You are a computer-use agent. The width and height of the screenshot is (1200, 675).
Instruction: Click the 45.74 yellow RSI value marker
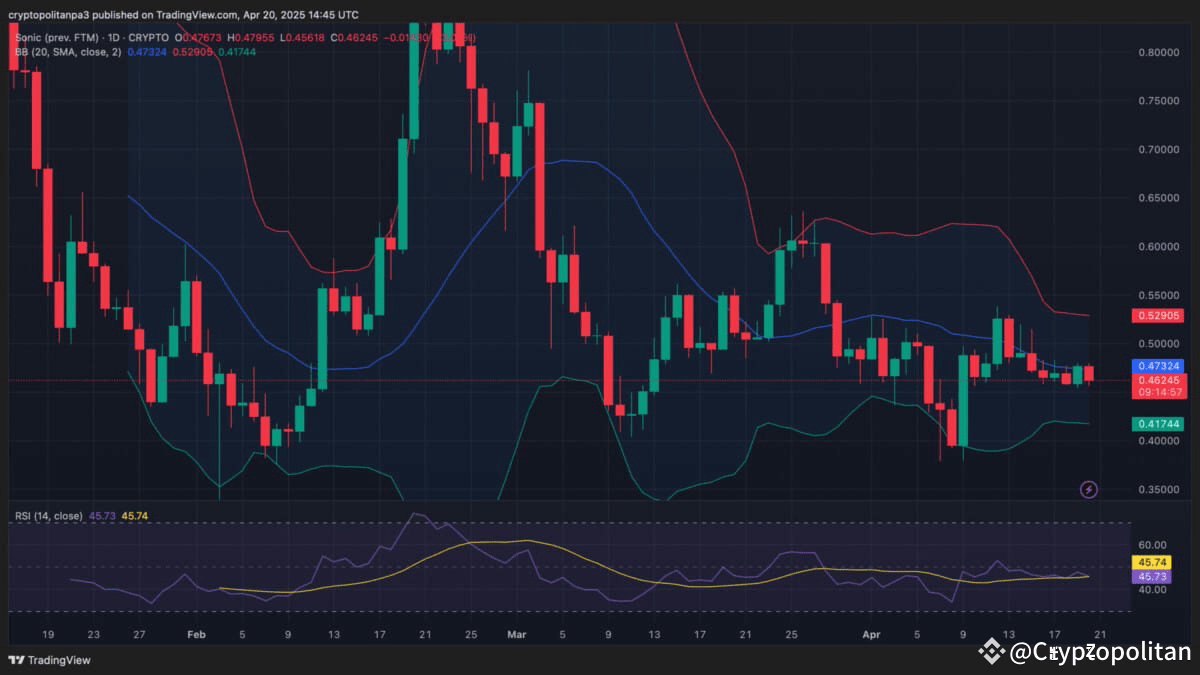coord(1152,562)
